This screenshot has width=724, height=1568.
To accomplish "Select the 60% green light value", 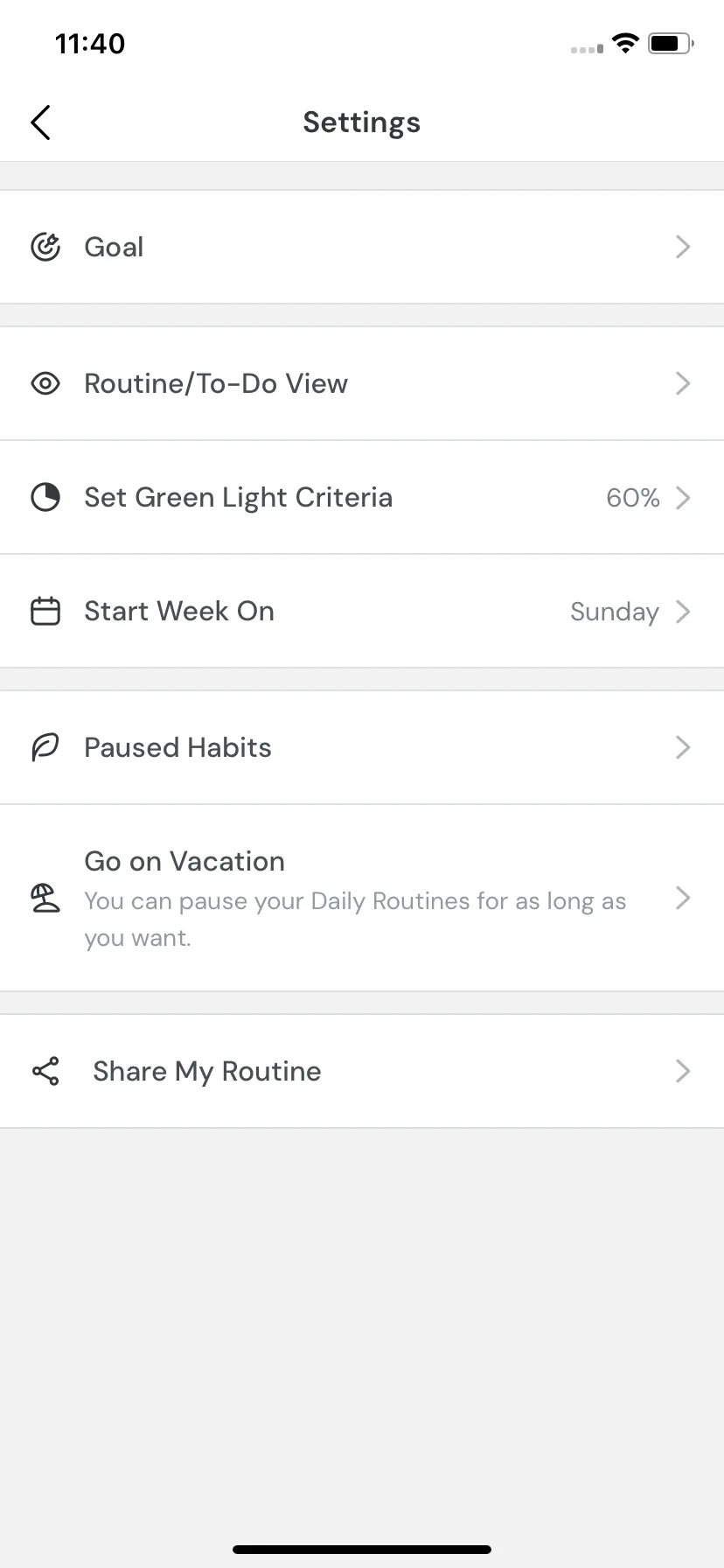I will click(x=633, y=498).
